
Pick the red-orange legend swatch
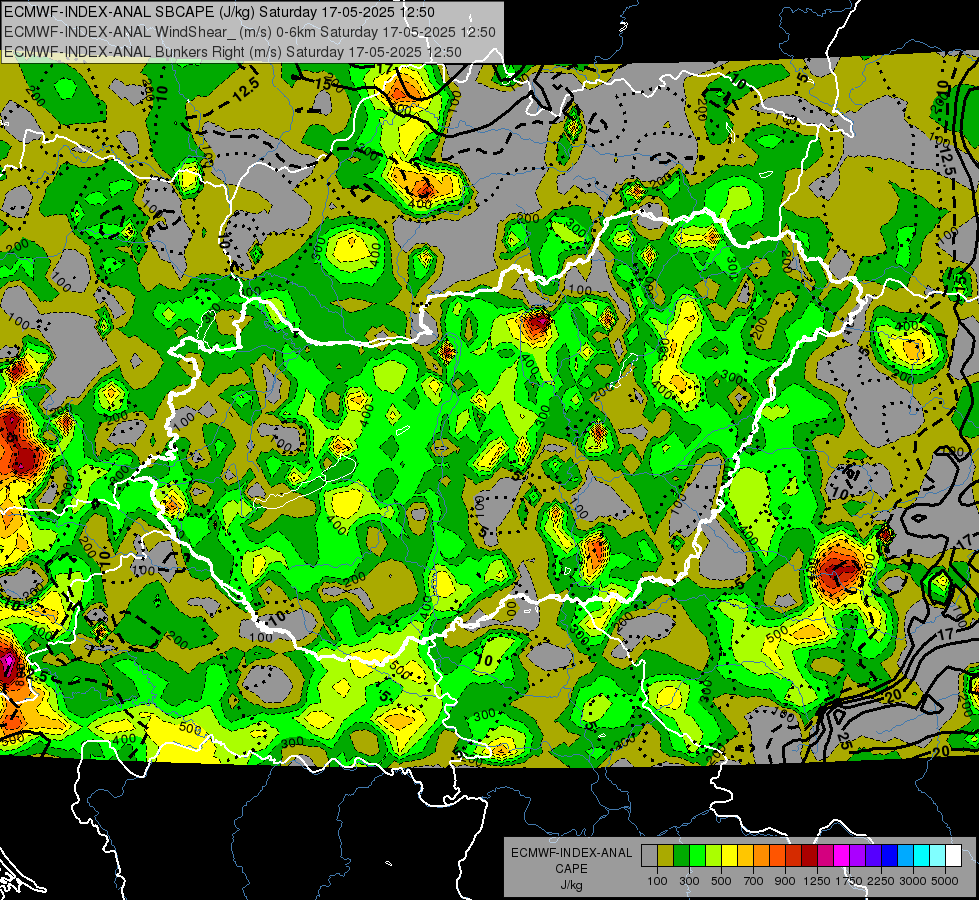pos(777,856)
